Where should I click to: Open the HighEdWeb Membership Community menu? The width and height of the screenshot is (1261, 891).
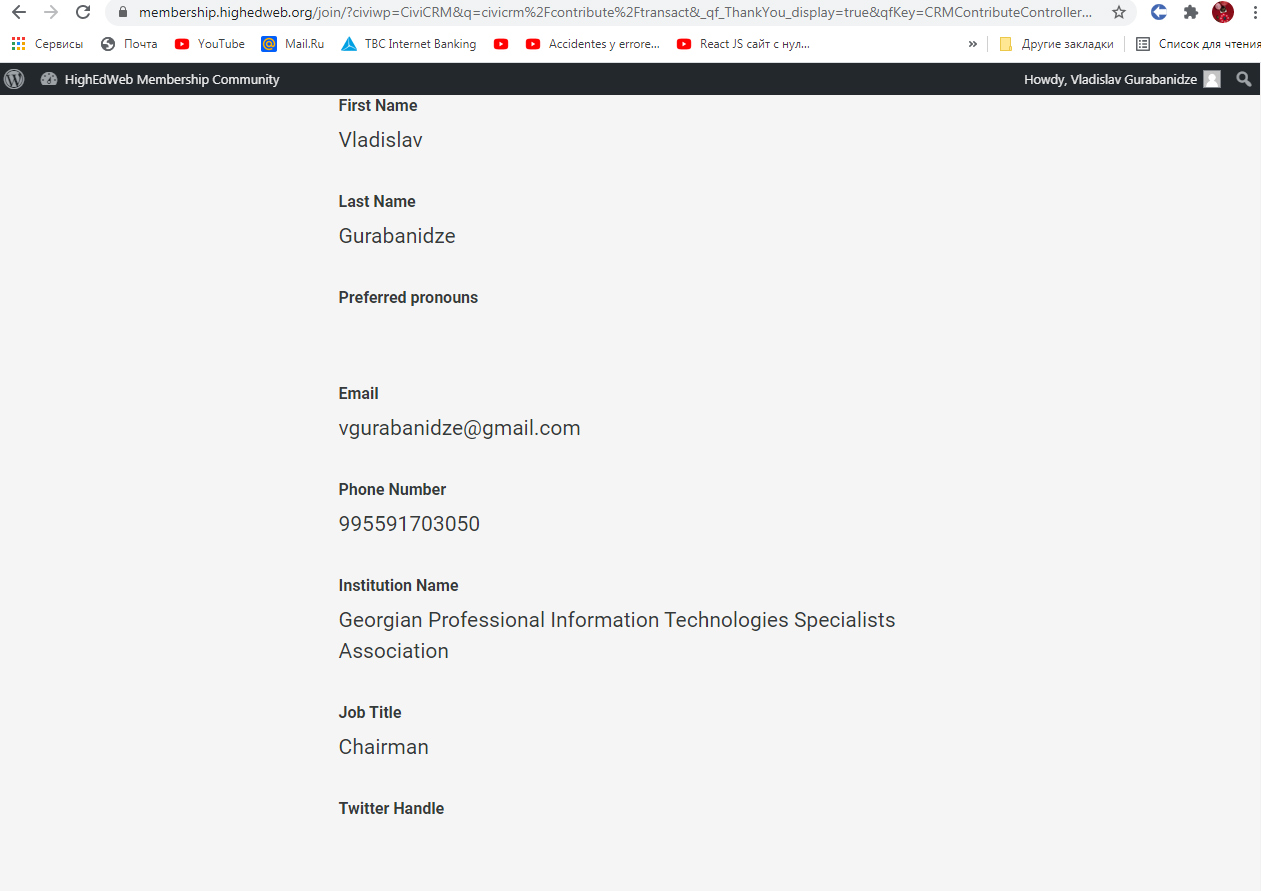[160, 79]
